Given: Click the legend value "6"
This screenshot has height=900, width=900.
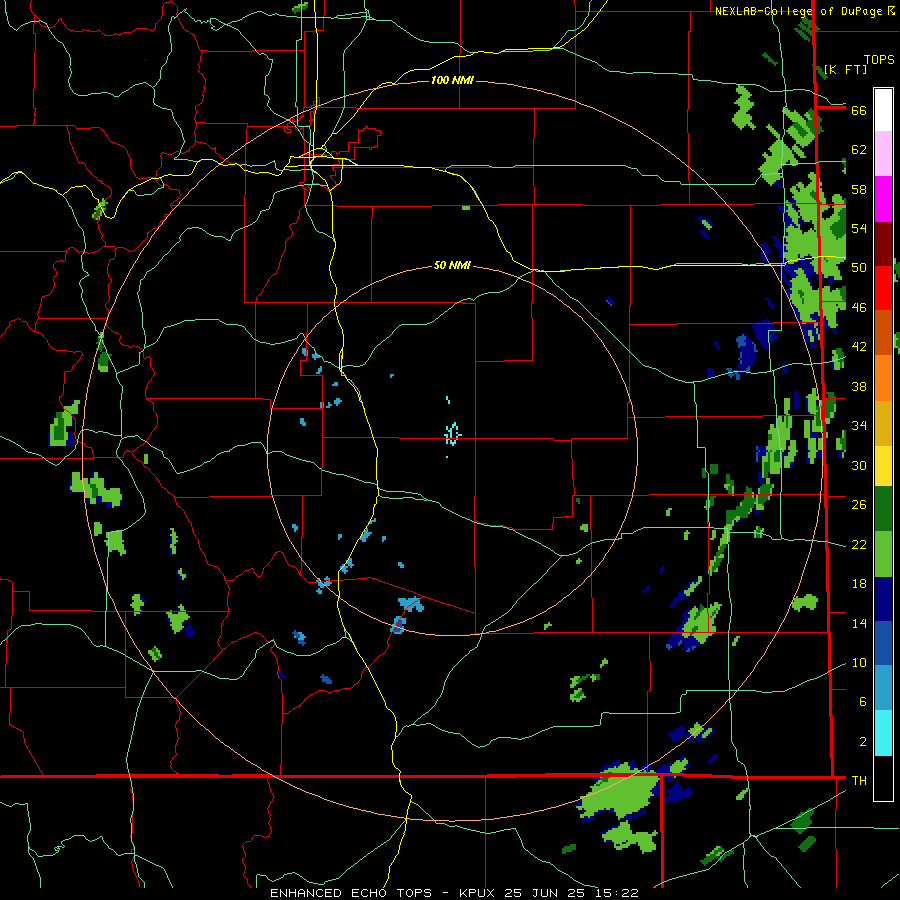Looking at the screenshot, I should (863, 702).
